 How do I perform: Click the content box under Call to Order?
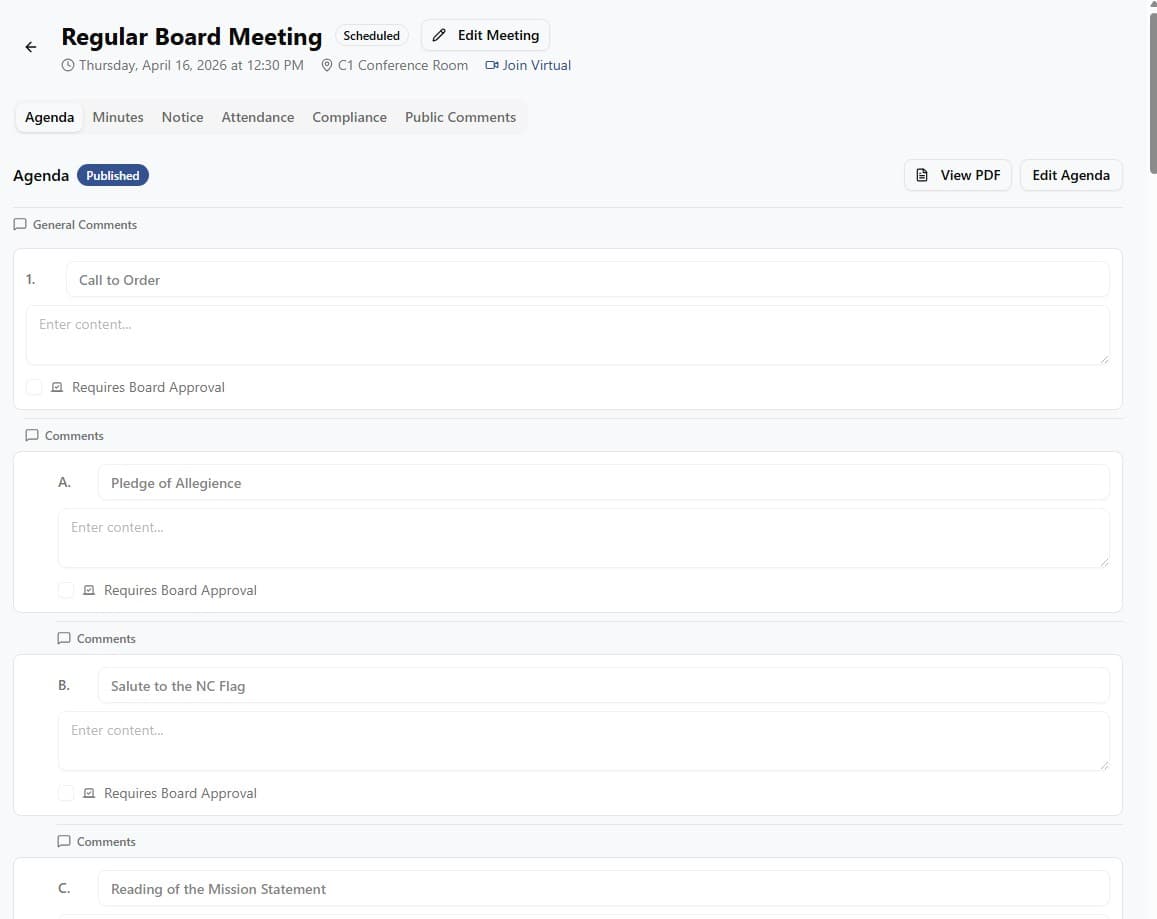coord(567,336)
